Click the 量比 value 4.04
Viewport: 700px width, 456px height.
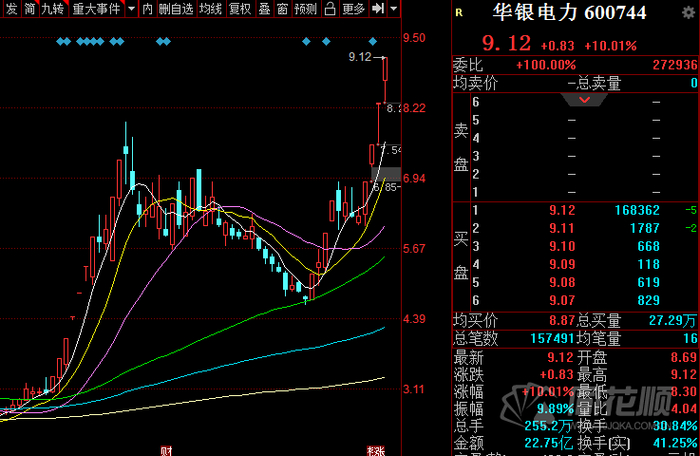pyautogui.click(x=683, y=409)
